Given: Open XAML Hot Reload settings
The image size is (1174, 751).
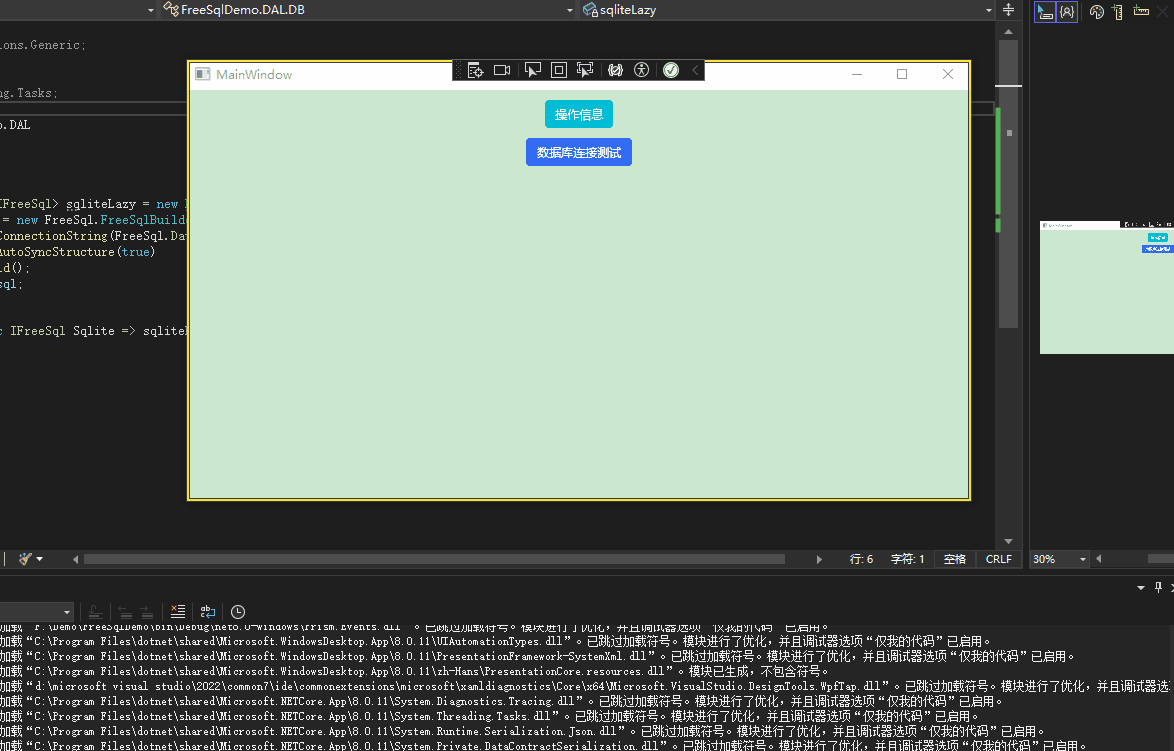Looking at the screenshot, I should click(615, 70).
